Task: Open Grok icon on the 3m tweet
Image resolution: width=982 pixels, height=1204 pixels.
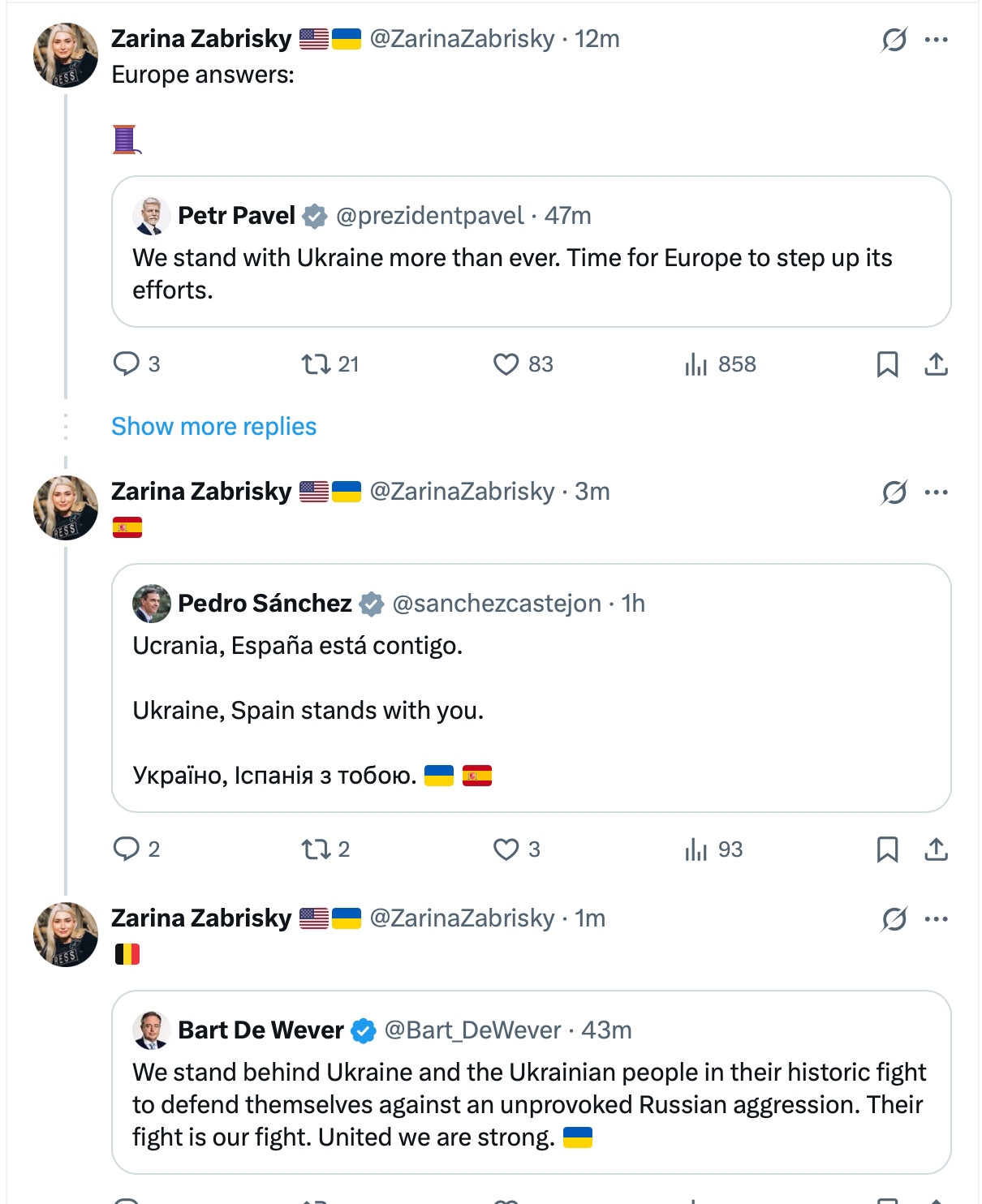Action: [x=894, y=492]
